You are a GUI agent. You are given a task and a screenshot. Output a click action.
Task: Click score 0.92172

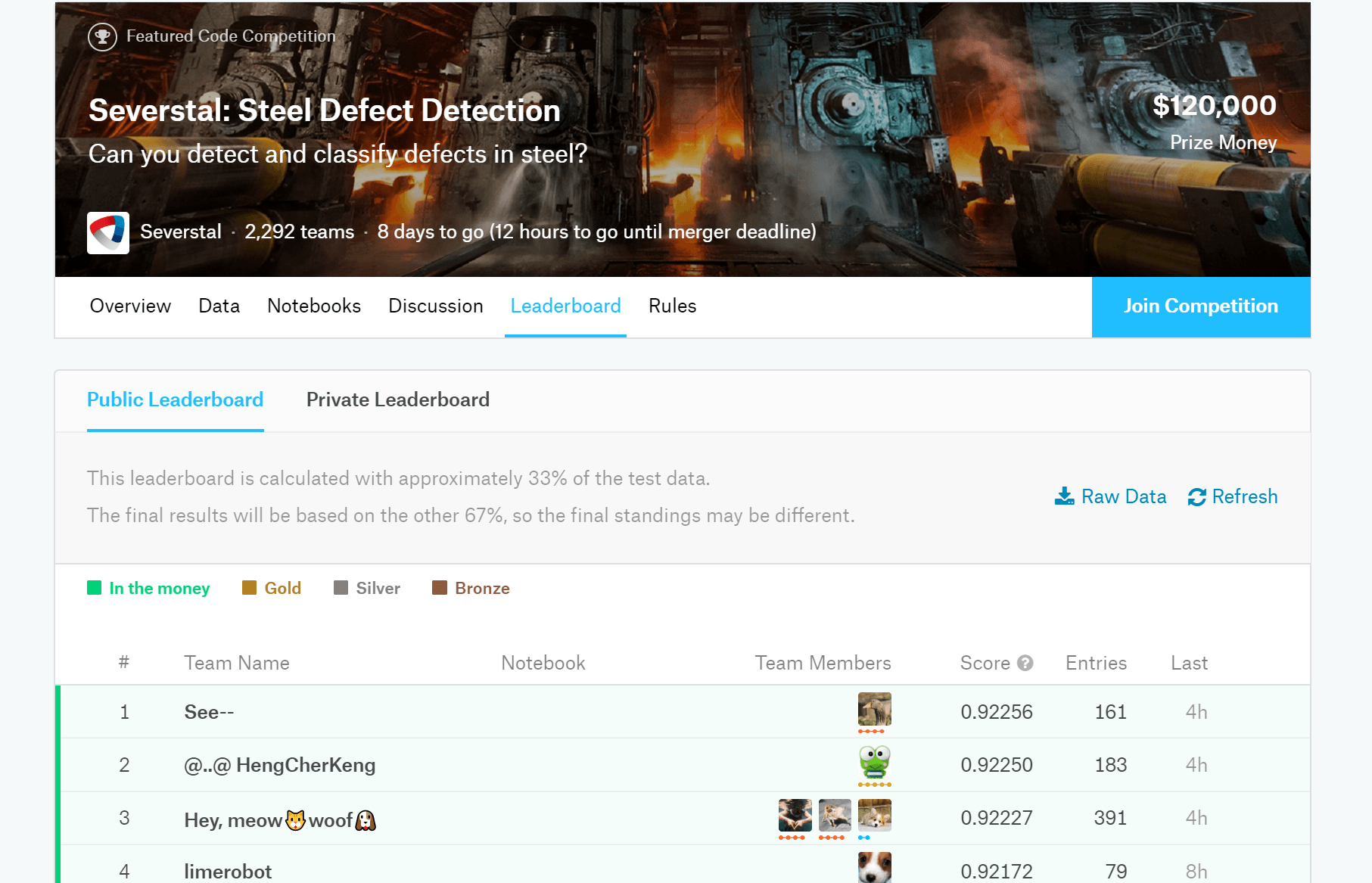(x=997, y=872)
